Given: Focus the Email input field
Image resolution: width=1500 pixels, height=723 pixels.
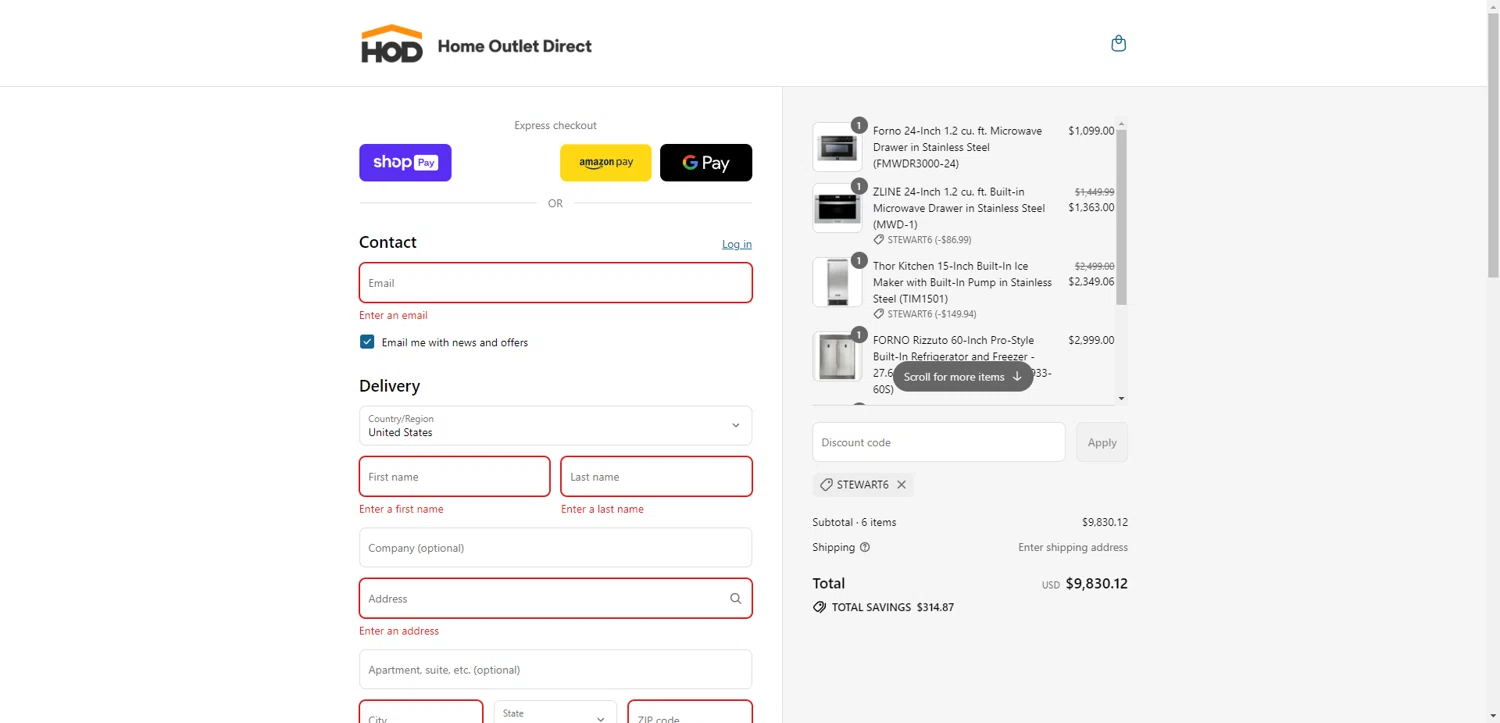Looking at the screenshot, I should (x=555, y=283).
